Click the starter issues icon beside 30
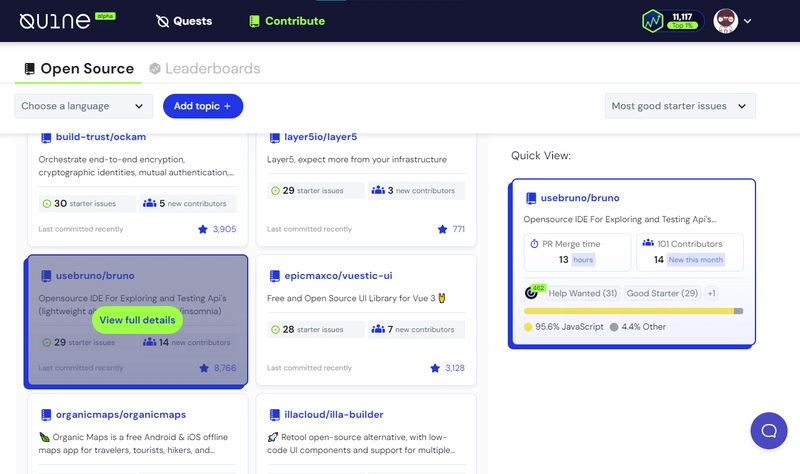Viewport: 800px width, 474px height. tap(46, 204)
